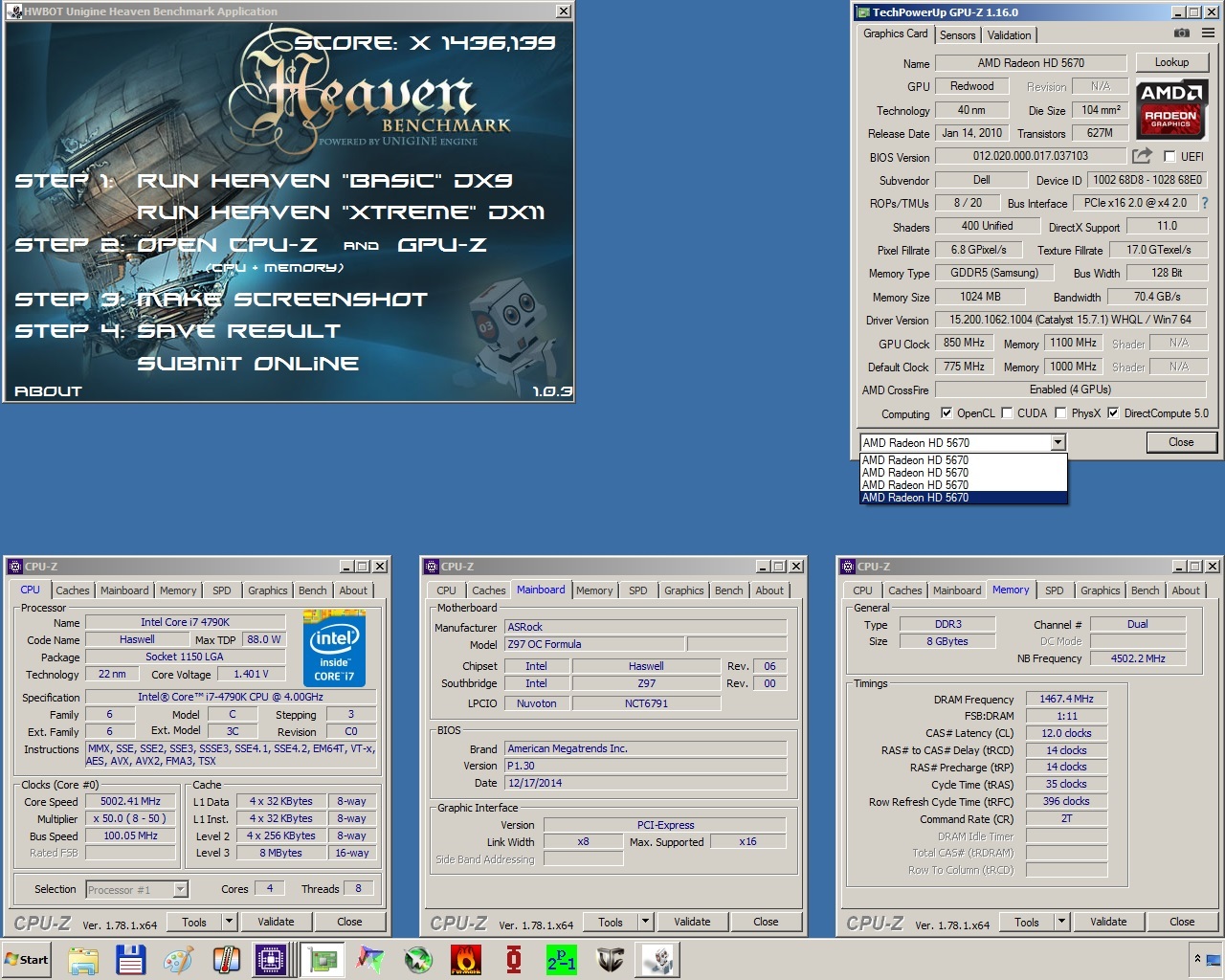Open the Processor #1 selection dropdown
The image size is (1225, 980).
pos(180,889)
